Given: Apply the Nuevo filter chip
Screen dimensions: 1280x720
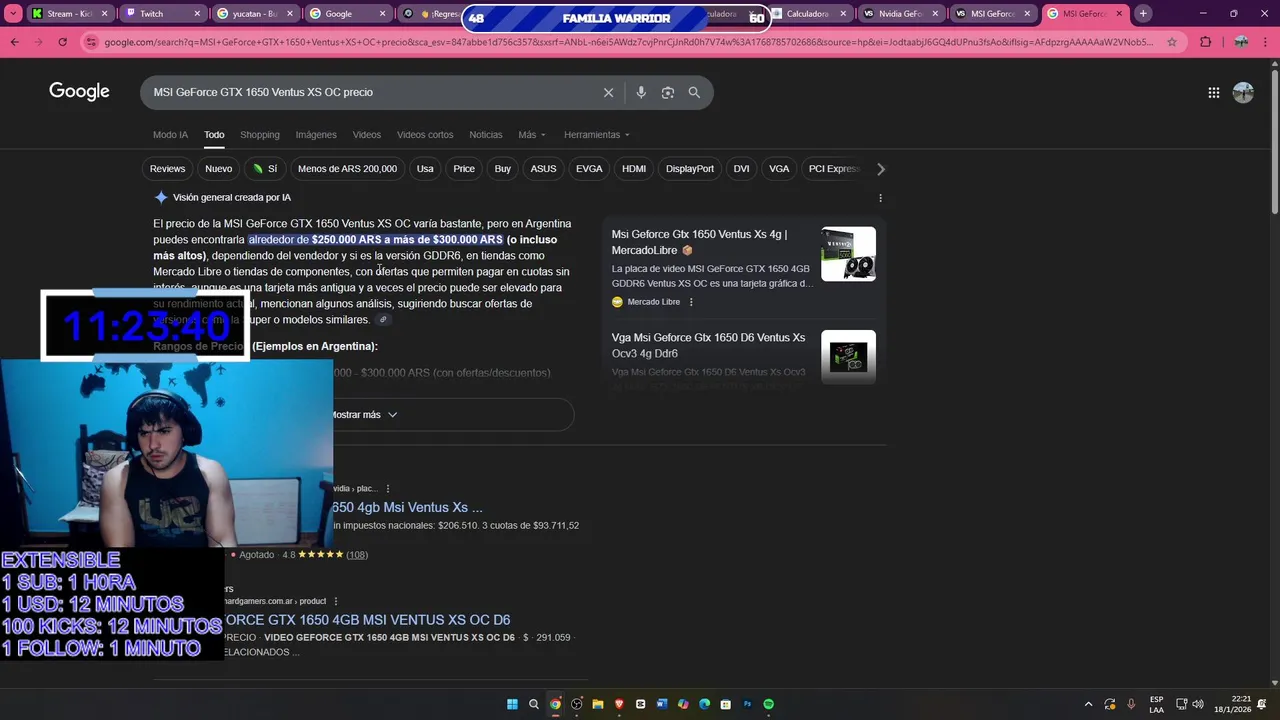Looking at the screenshot, I should point(219,169).
